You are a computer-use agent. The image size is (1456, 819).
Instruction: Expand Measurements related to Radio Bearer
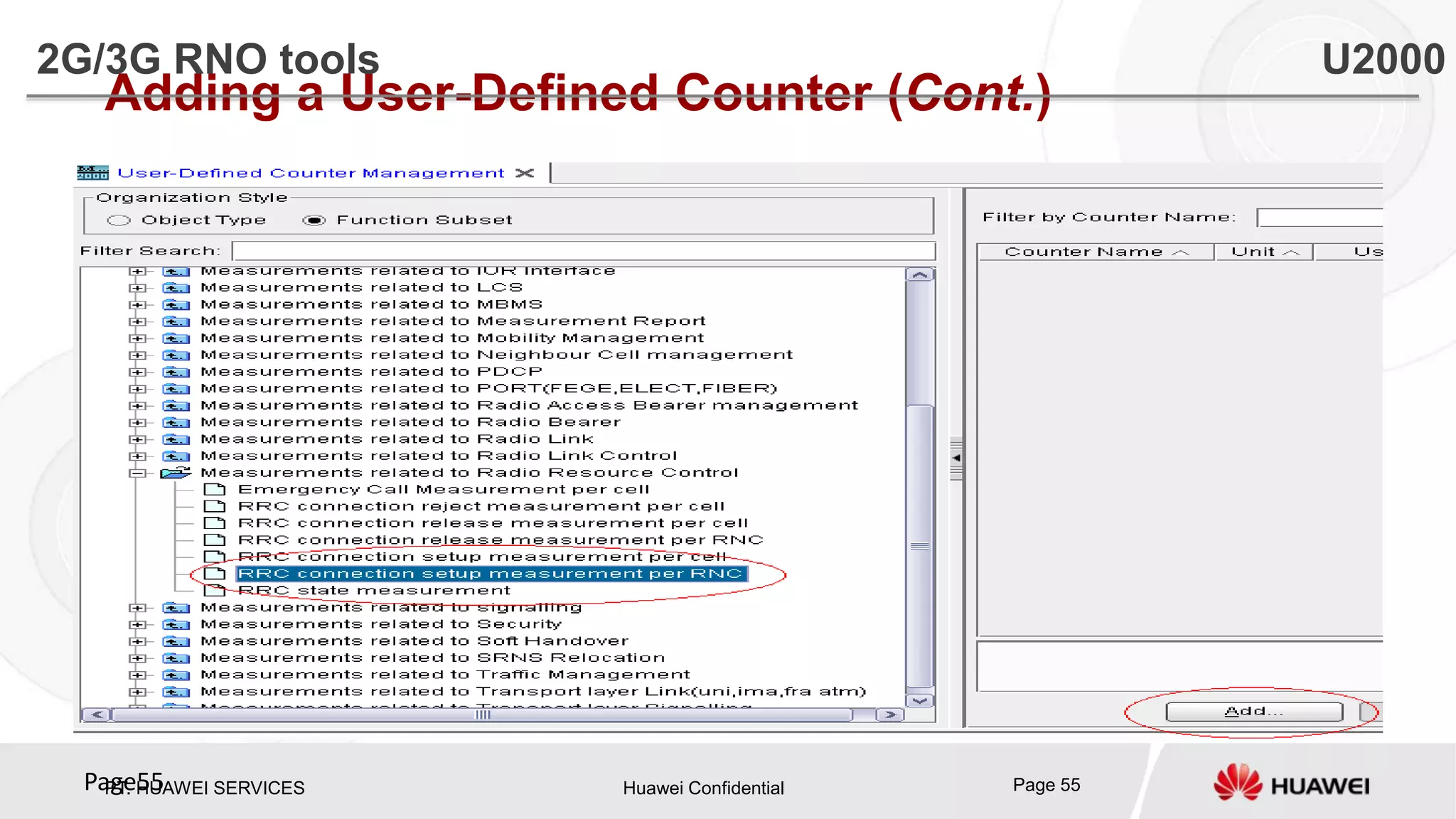(x=138, y=423)
